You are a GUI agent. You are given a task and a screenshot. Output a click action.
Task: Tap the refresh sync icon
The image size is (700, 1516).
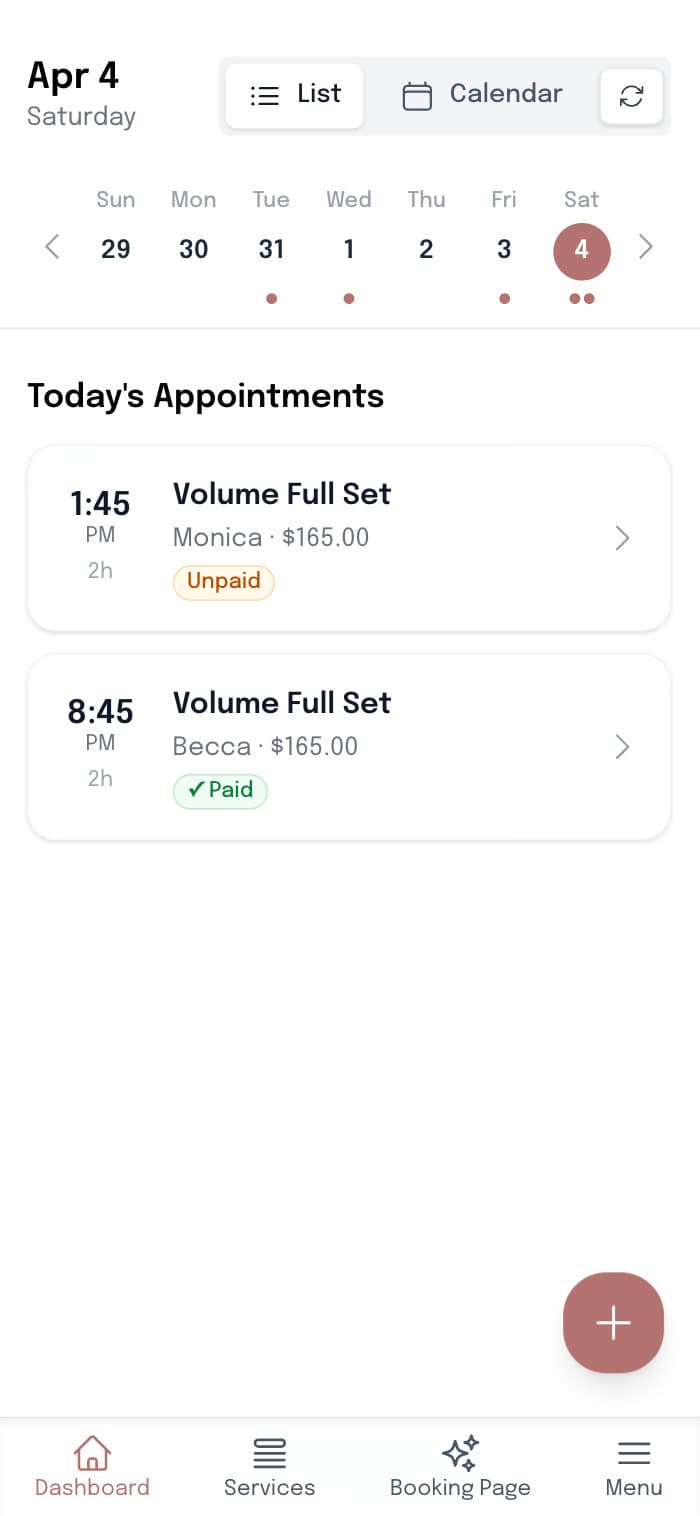pyautogui.click(x=631, y=96)
